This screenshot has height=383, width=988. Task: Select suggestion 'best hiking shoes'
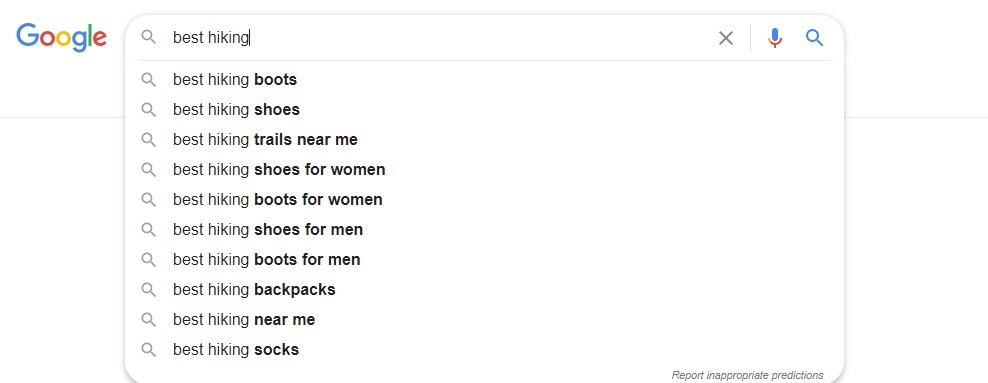[x=484, y=110]
